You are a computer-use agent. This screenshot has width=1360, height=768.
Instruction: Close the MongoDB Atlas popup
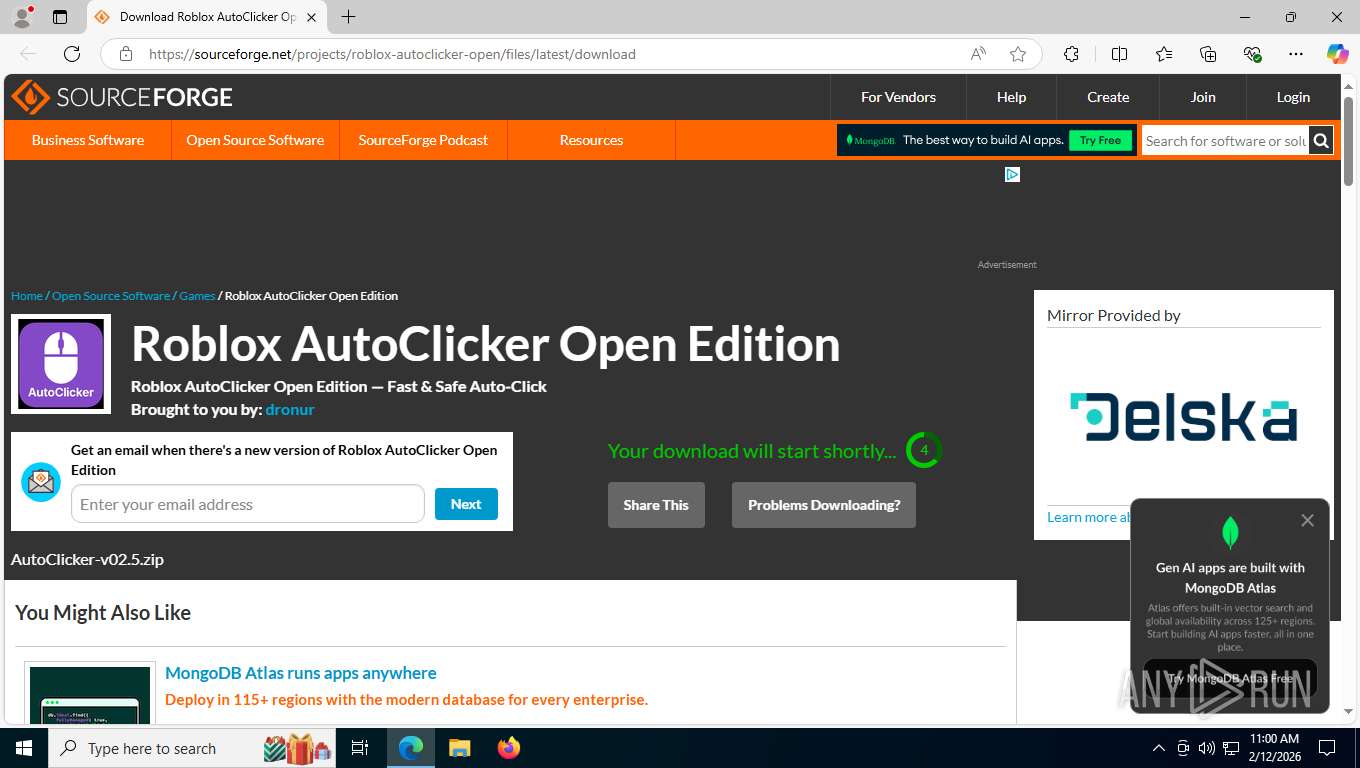(x=1307, y=520)
